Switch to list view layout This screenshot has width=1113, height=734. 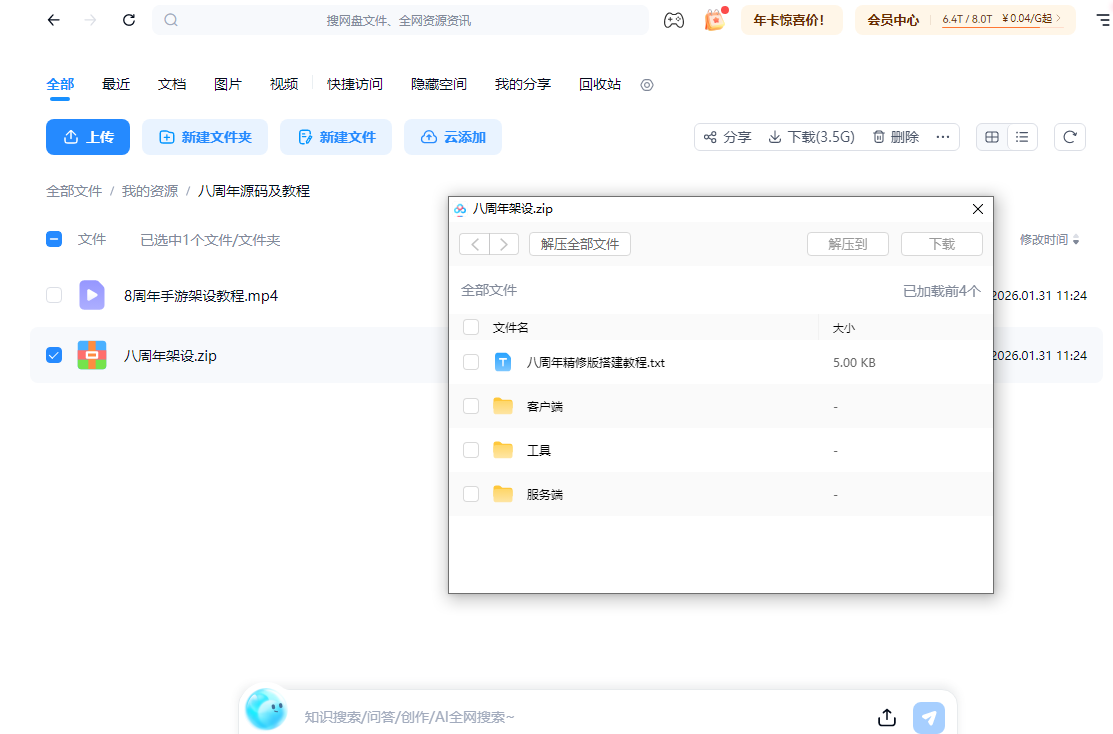coord(1022,137)
